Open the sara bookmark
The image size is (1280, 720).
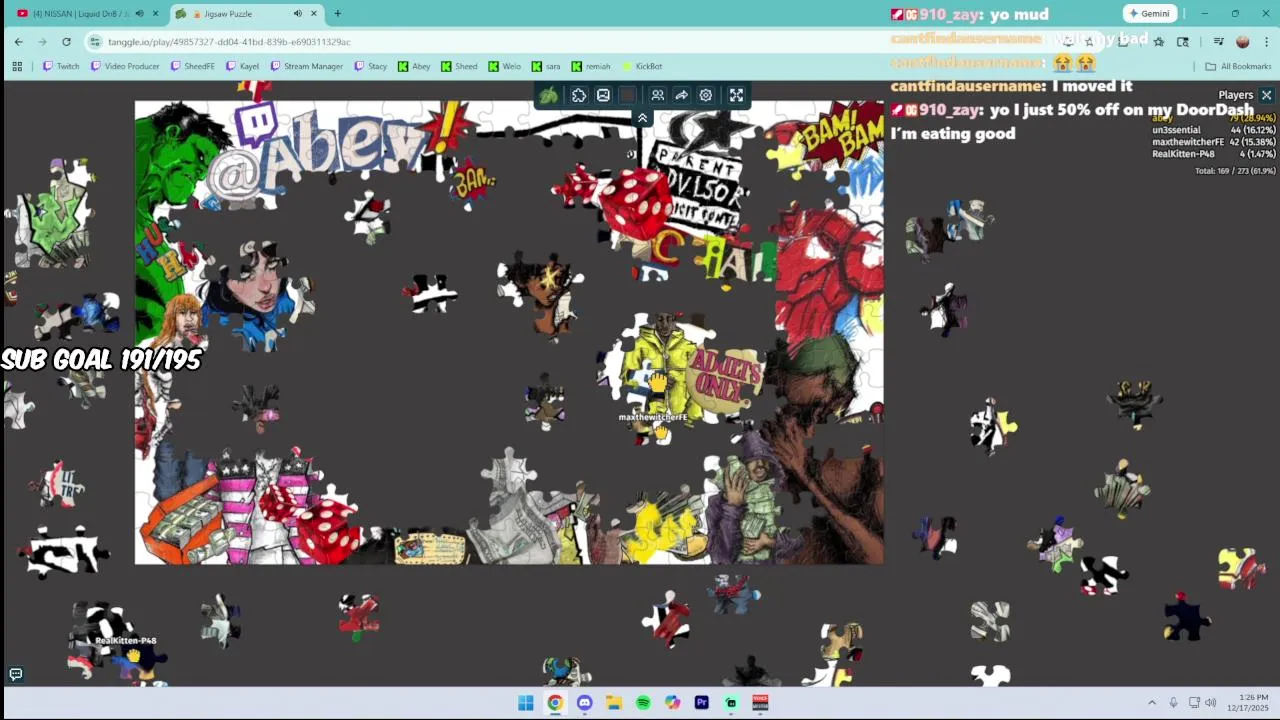click(x=546, y=66)
